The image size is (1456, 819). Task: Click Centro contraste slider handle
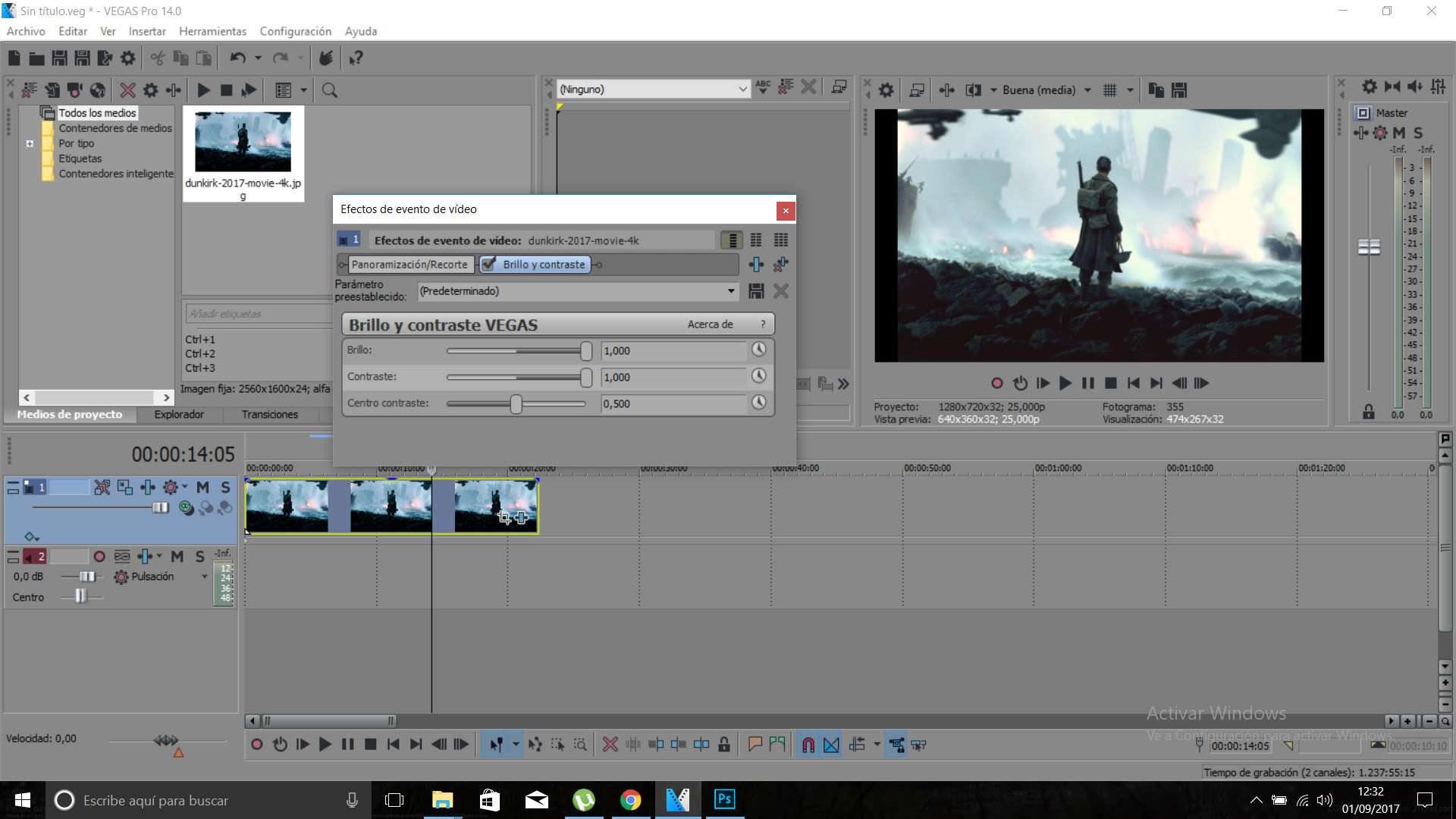point(516,403)
